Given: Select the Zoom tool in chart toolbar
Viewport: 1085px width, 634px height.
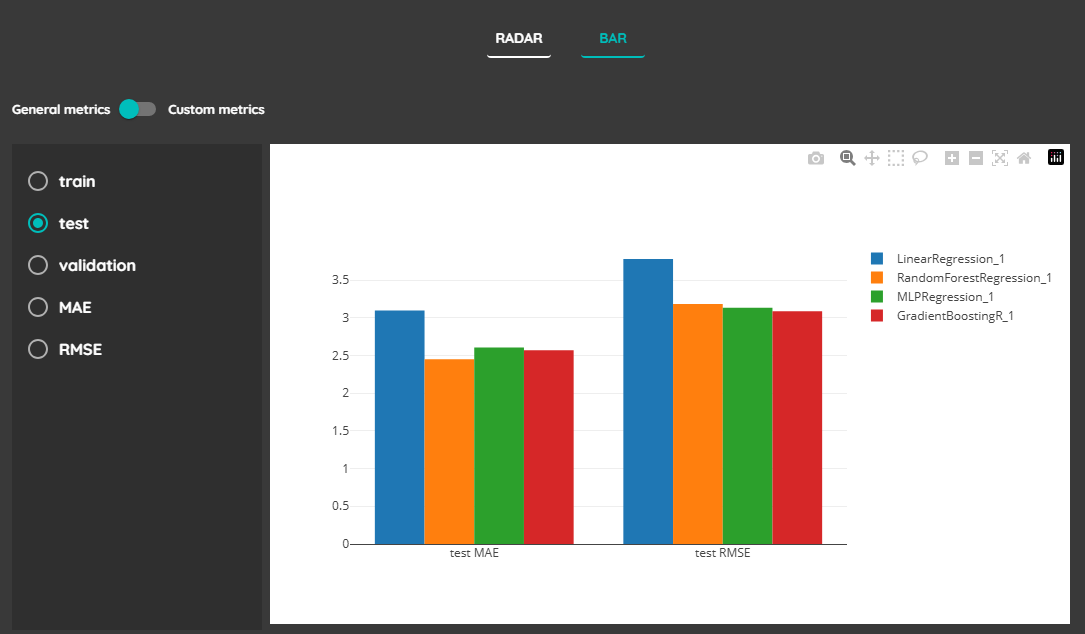Looking at the screenshot, I should (846, 157).
